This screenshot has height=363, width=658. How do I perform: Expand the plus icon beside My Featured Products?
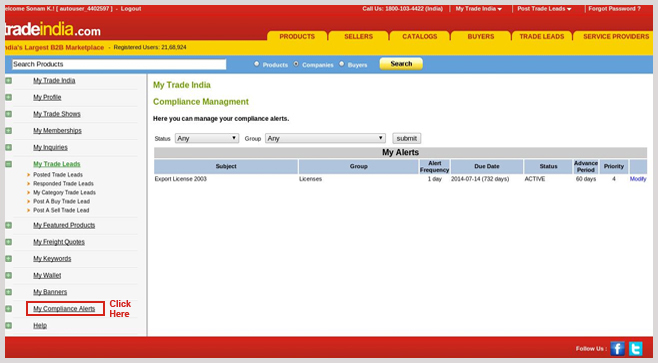[x=8, y=225]
